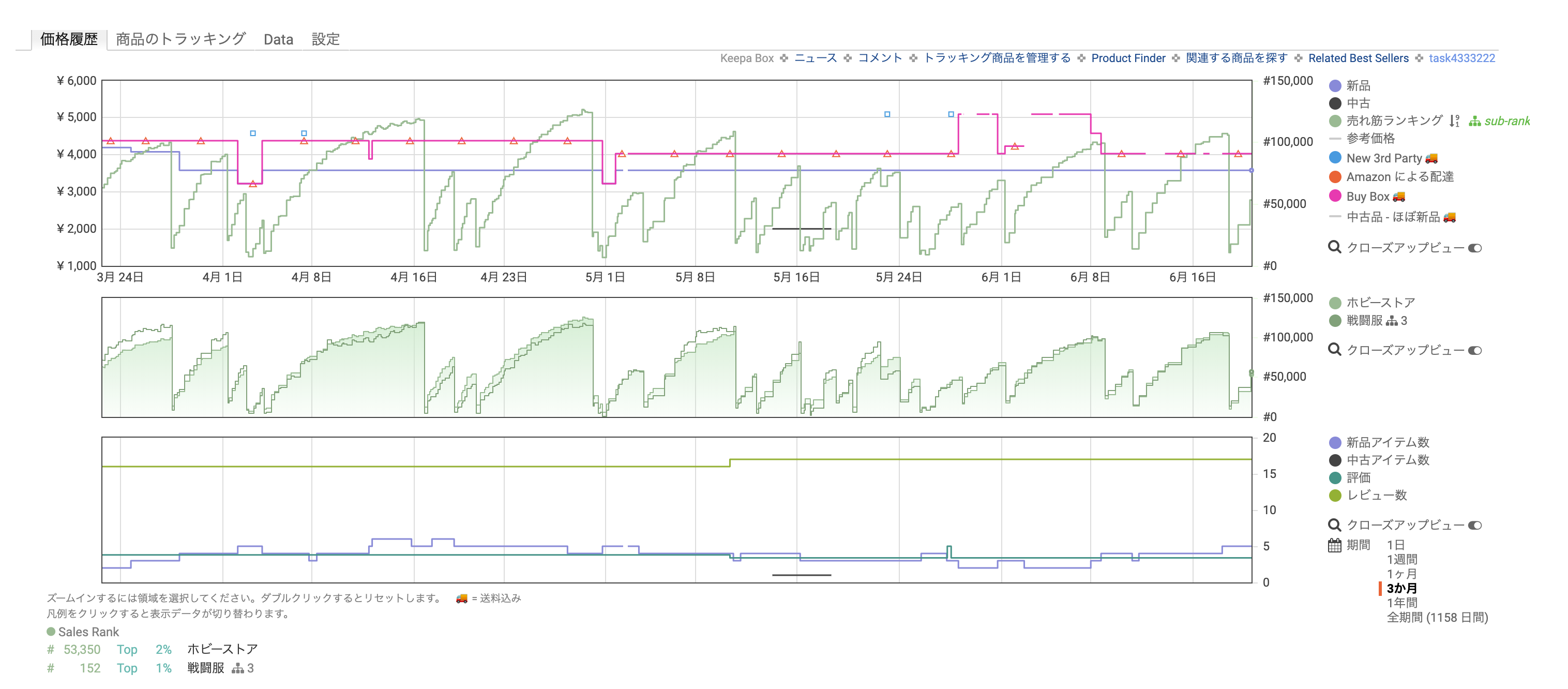
Task: Open Product Finder link
Action: pos(1128,58)
